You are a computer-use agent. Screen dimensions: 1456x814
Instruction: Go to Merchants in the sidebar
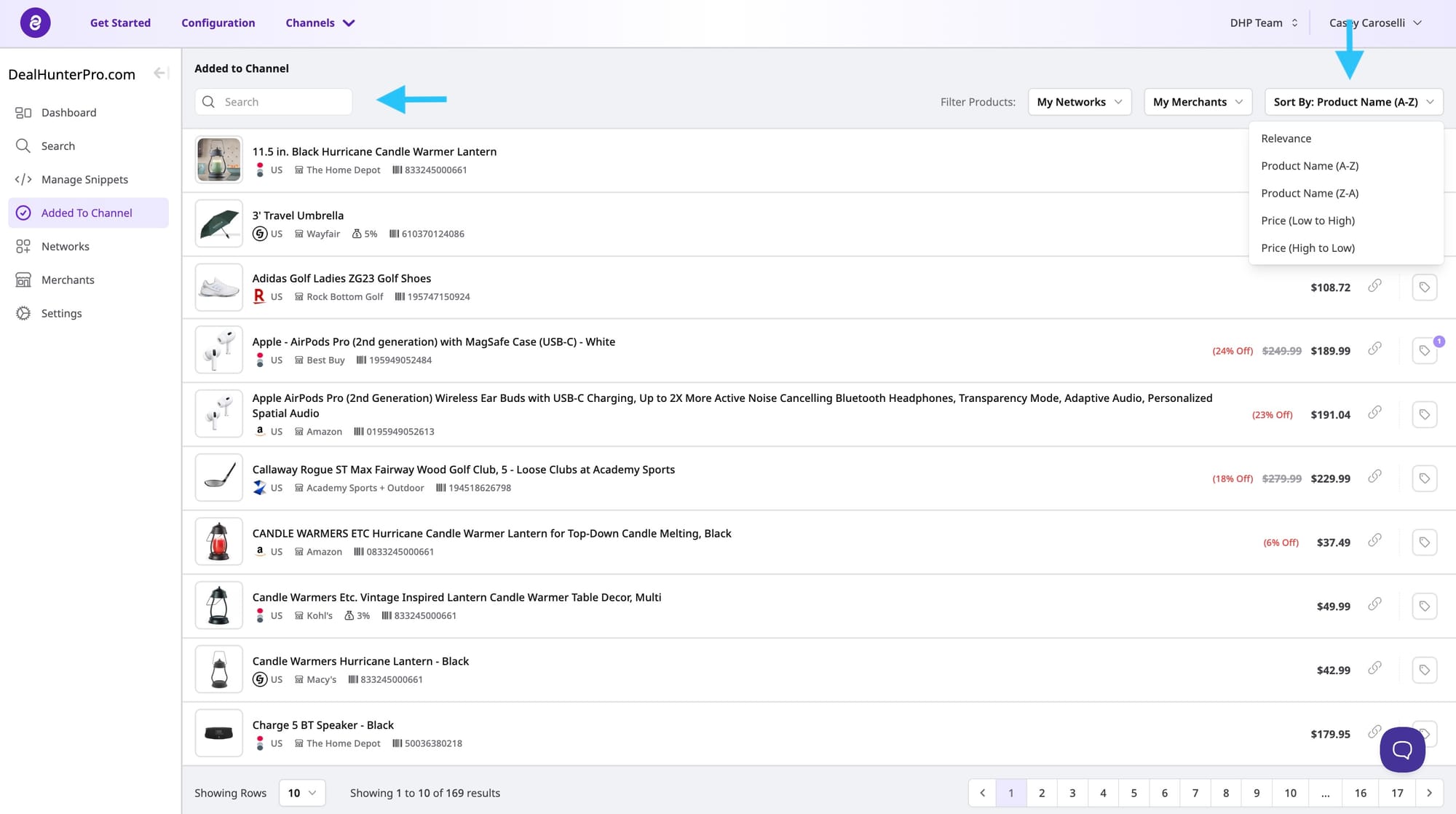tap(68, 280)
